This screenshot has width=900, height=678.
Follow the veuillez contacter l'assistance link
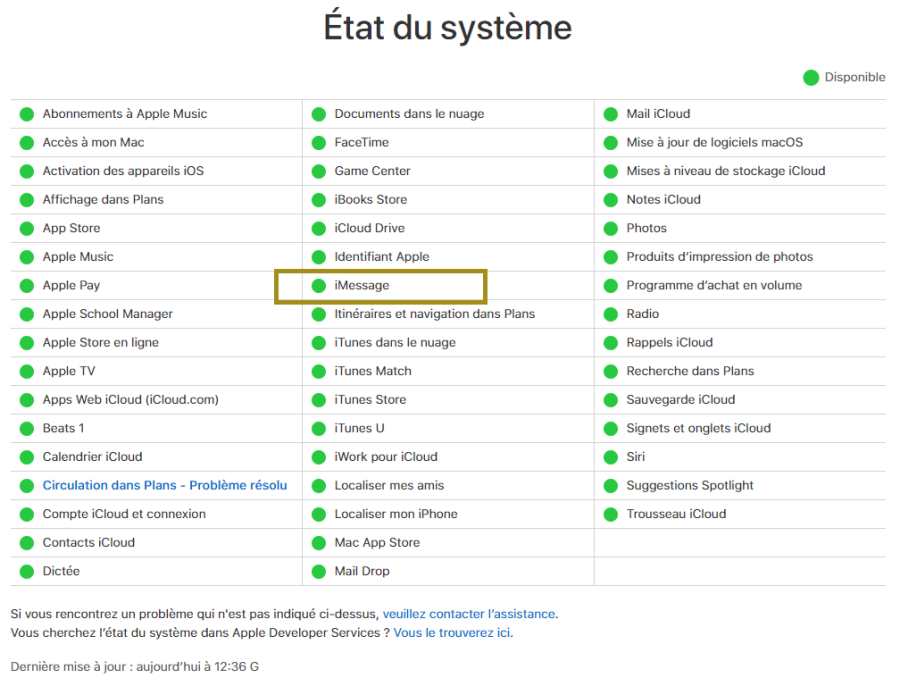click(469, 614)
